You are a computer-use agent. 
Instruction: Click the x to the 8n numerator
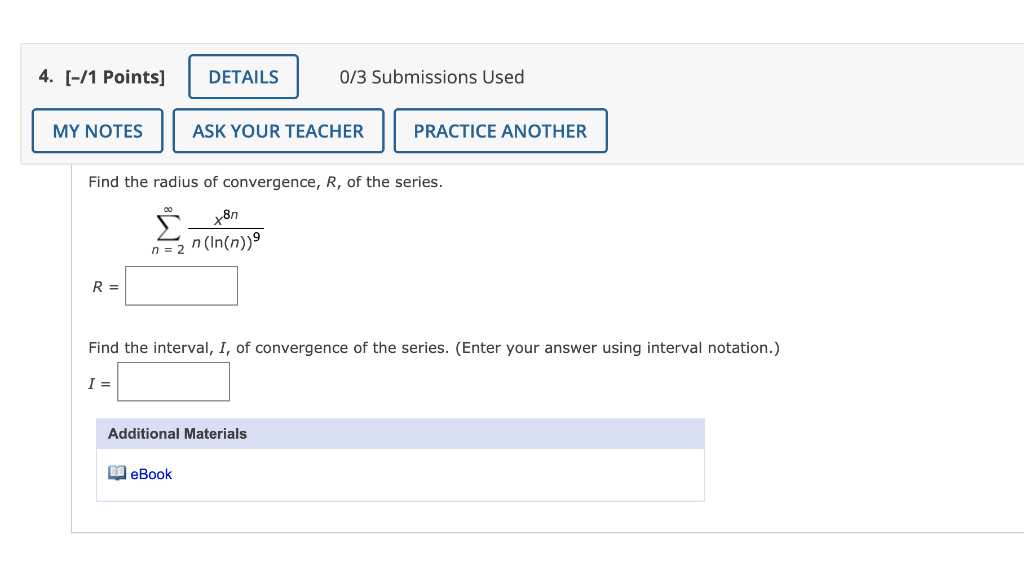[x=226, y=217]
